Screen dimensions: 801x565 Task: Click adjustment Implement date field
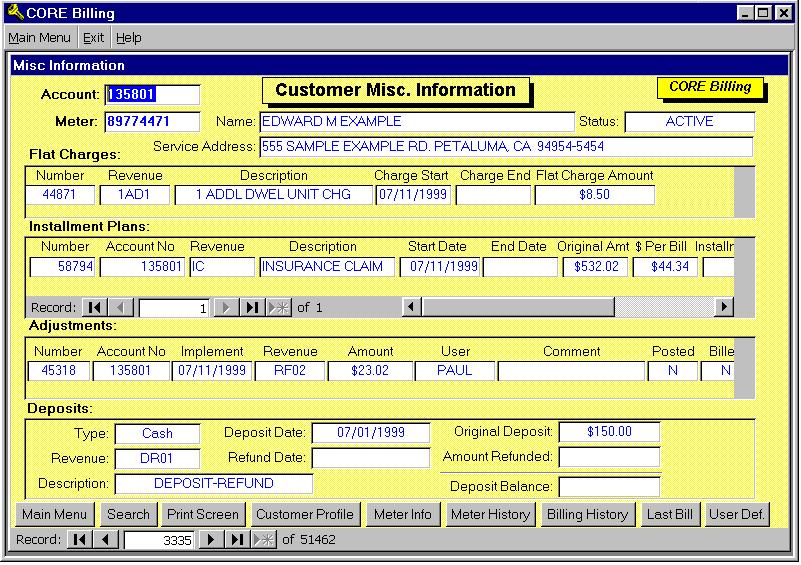tap(212, 371)
